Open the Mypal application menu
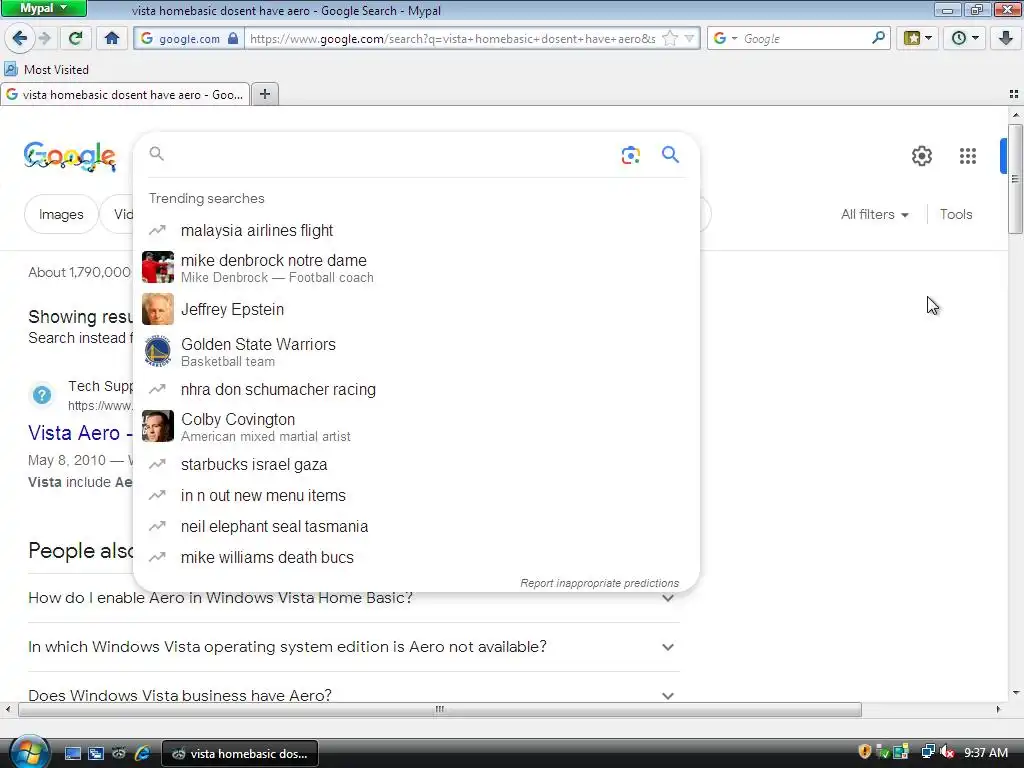The image size is (1024, 768). pyautogui.click(x=43, y=8)
